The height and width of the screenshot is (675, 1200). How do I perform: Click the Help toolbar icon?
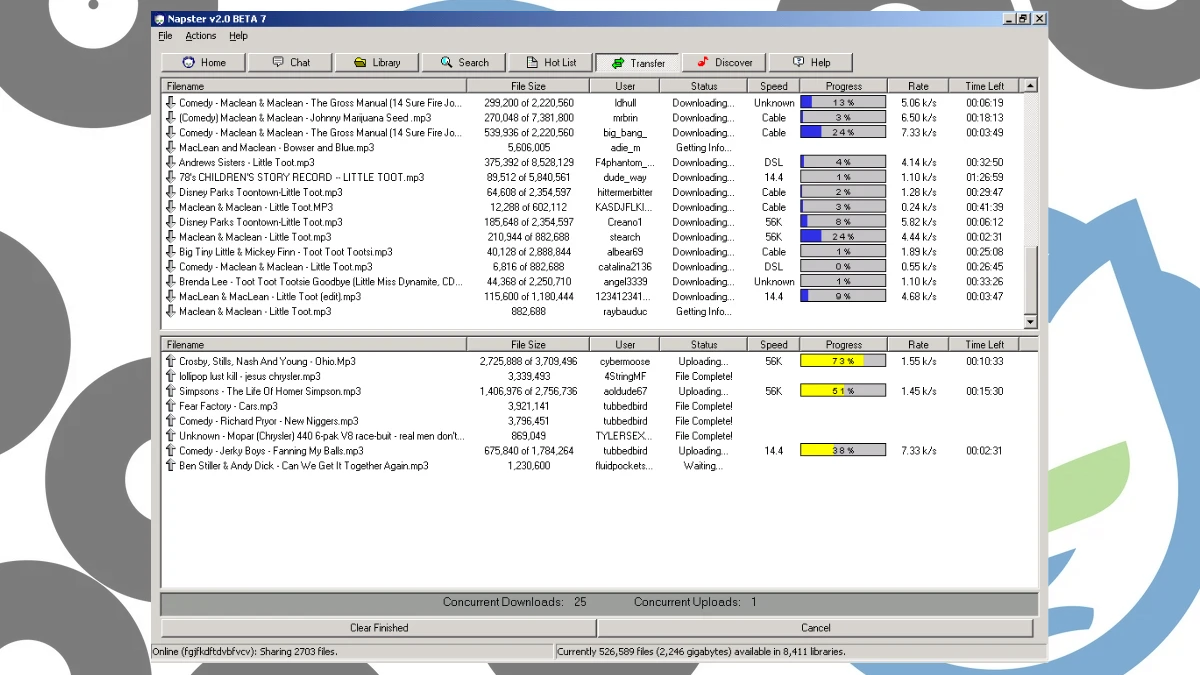click(798, 63)
